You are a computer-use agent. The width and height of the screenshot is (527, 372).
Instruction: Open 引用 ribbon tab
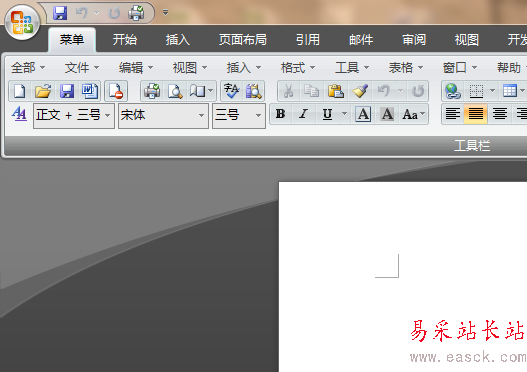coord(308,40)
